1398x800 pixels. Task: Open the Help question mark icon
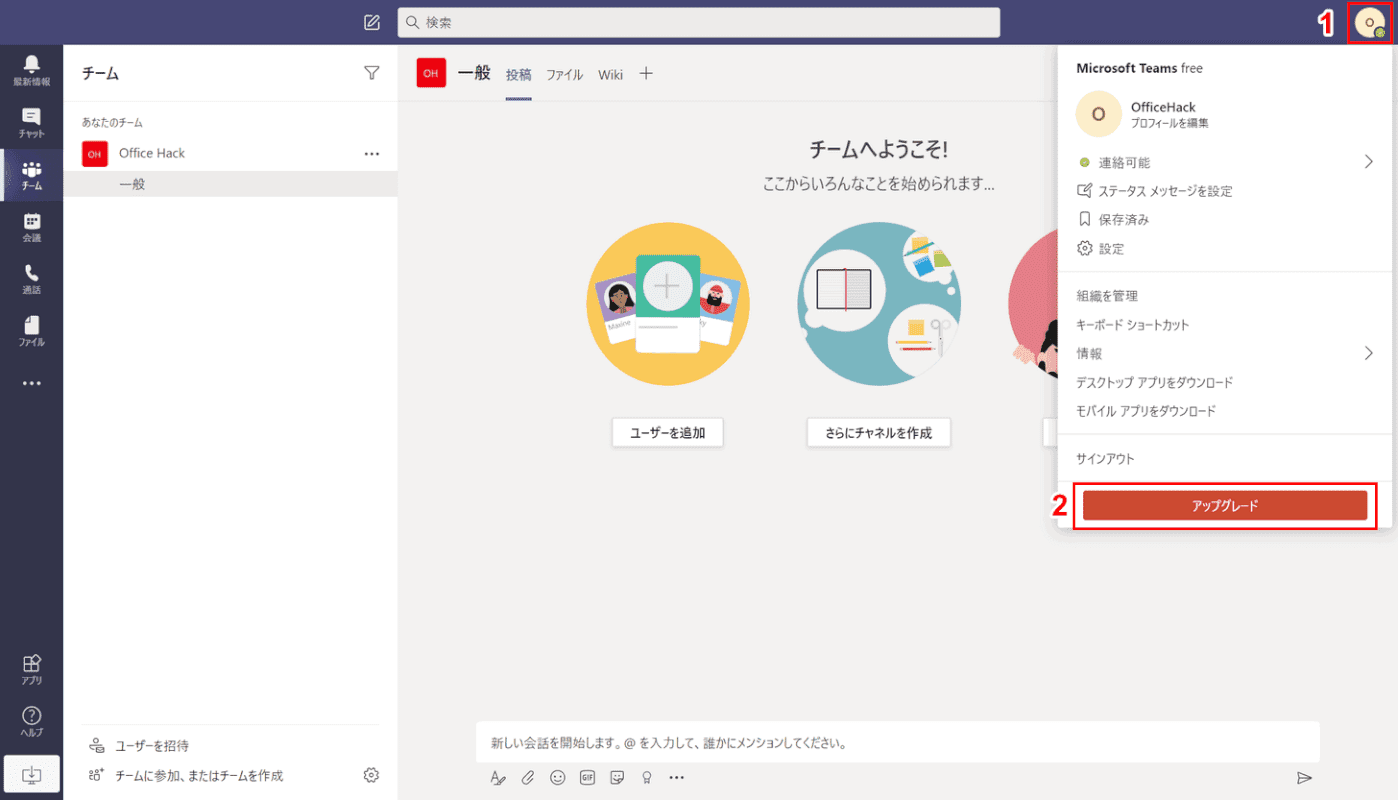point(31,721)
